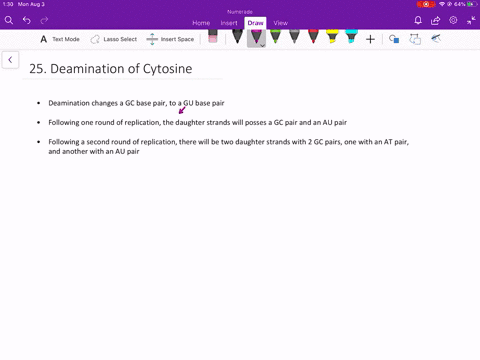Screen dimensions: 480x360
Task: Select the gray pen
Action: coord(294,36)
